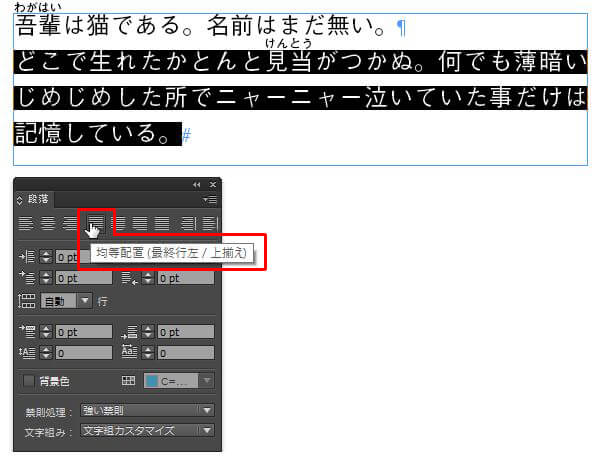
Task: Click the grid icon beside the background color swatch
Action: pos(128,380)
